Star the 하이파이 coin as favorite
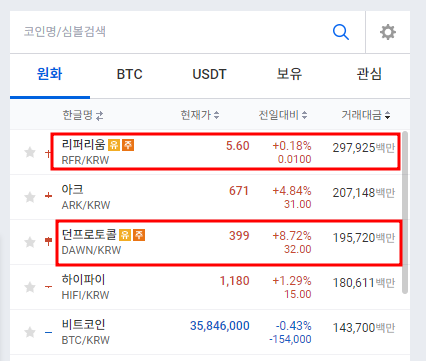The width and height of the screenshot is (426, 361). click(30, 287)
